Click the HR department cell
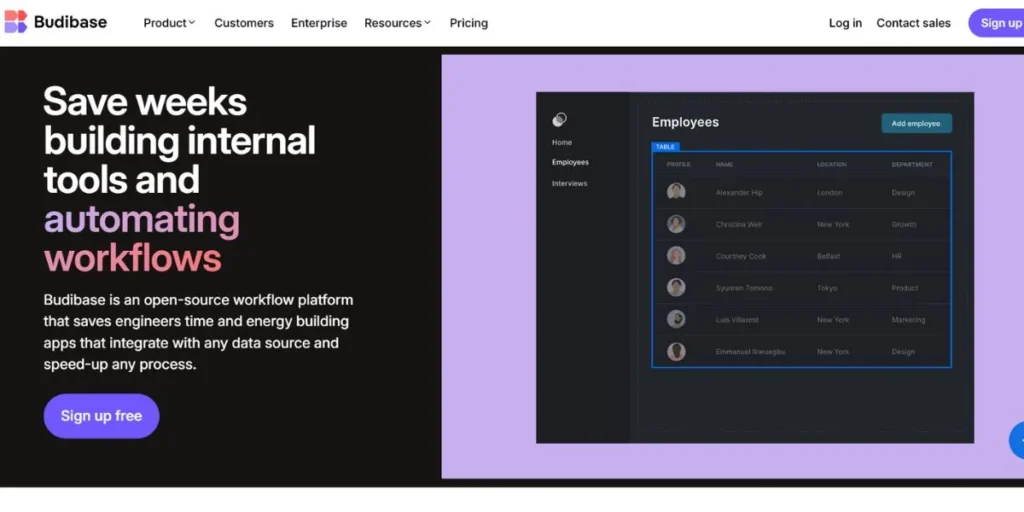 pos(897,257)
